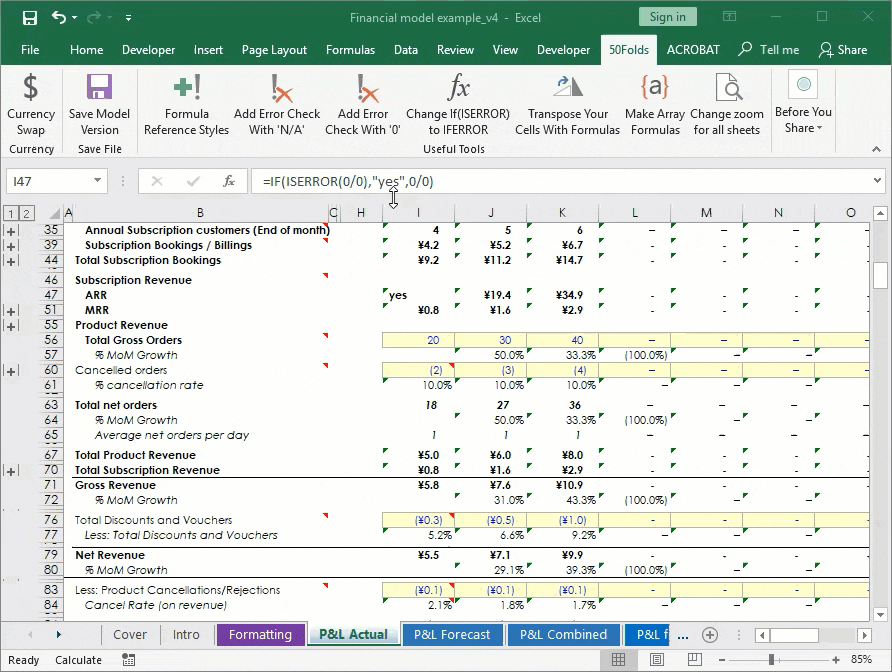The height and width of the screenshot is (672, 892).
Task: Switch to the Insert ribbon tab
Action: pyautogui.click(x=208, y=50)
